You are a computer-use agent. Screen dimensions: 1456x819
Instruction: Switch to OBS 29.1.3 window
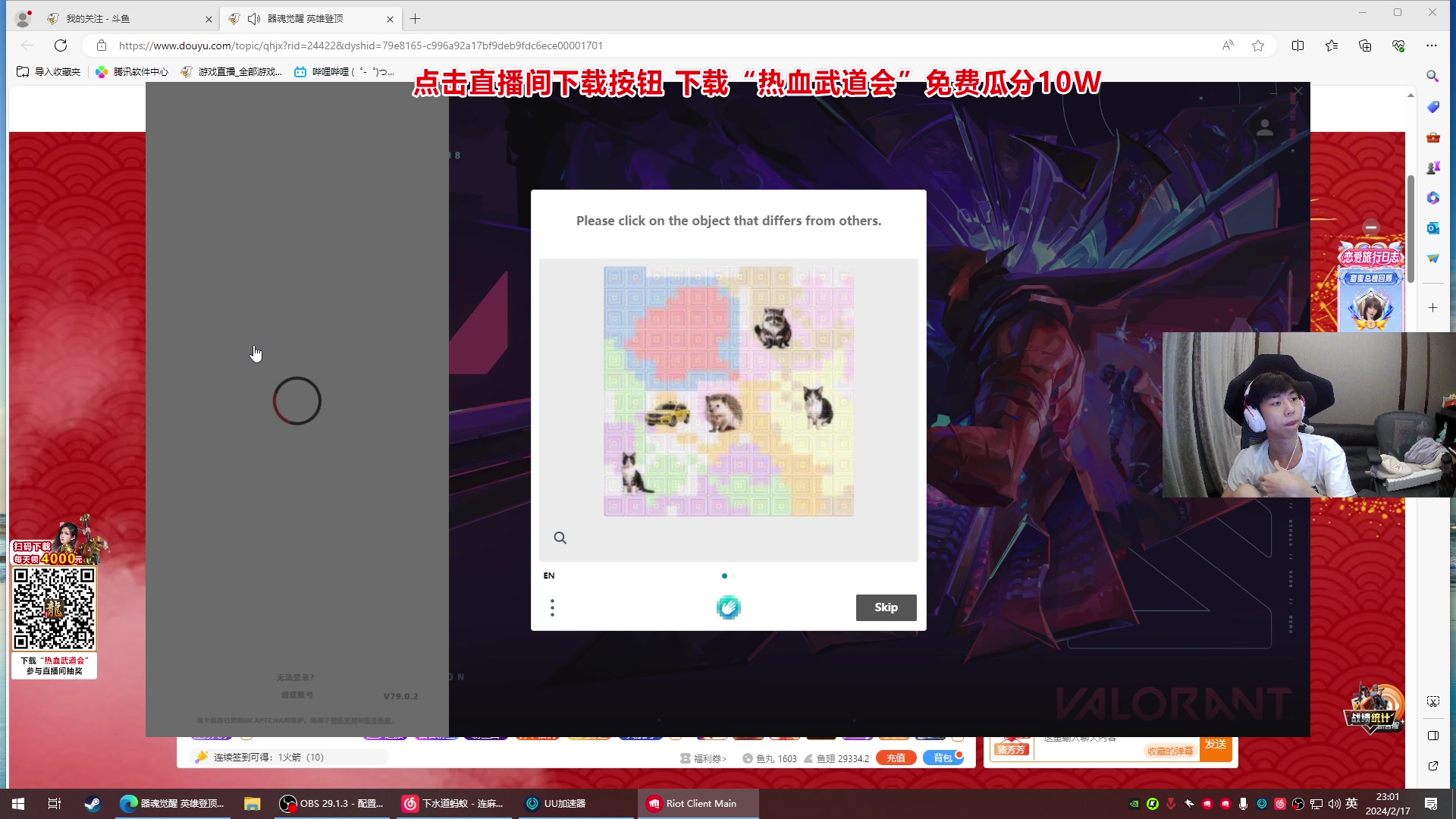(x=331, y=804)
